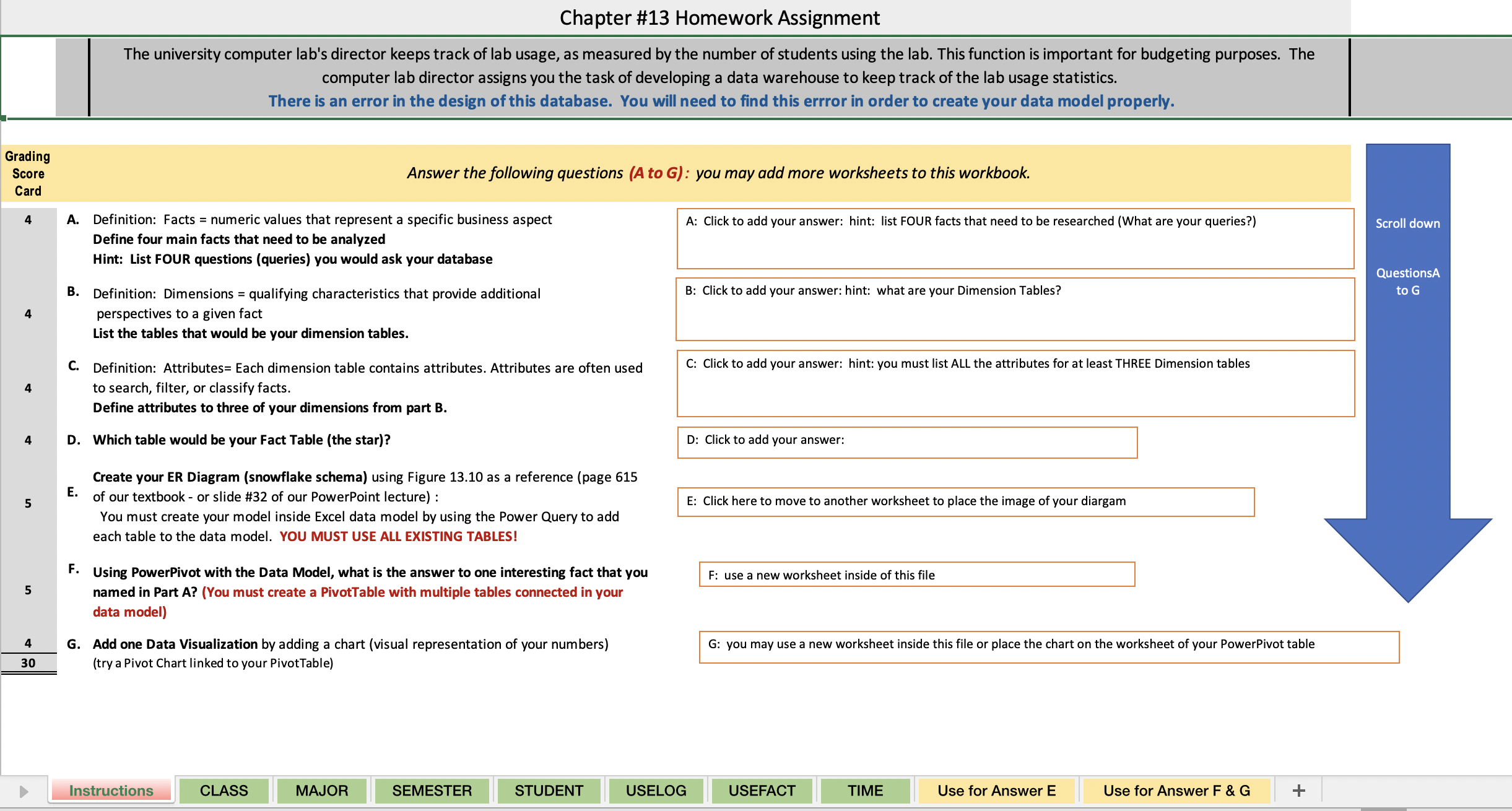Open the MAJOR worksheet tab
Viewport: 1512px width, 811px height.
coord(321,790)
